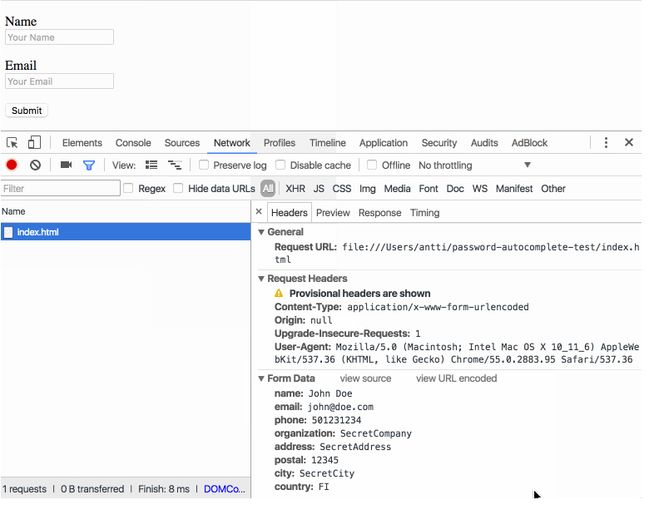Click the Your Name input field
The image size is (664, 514).
(x=59, y=37)
